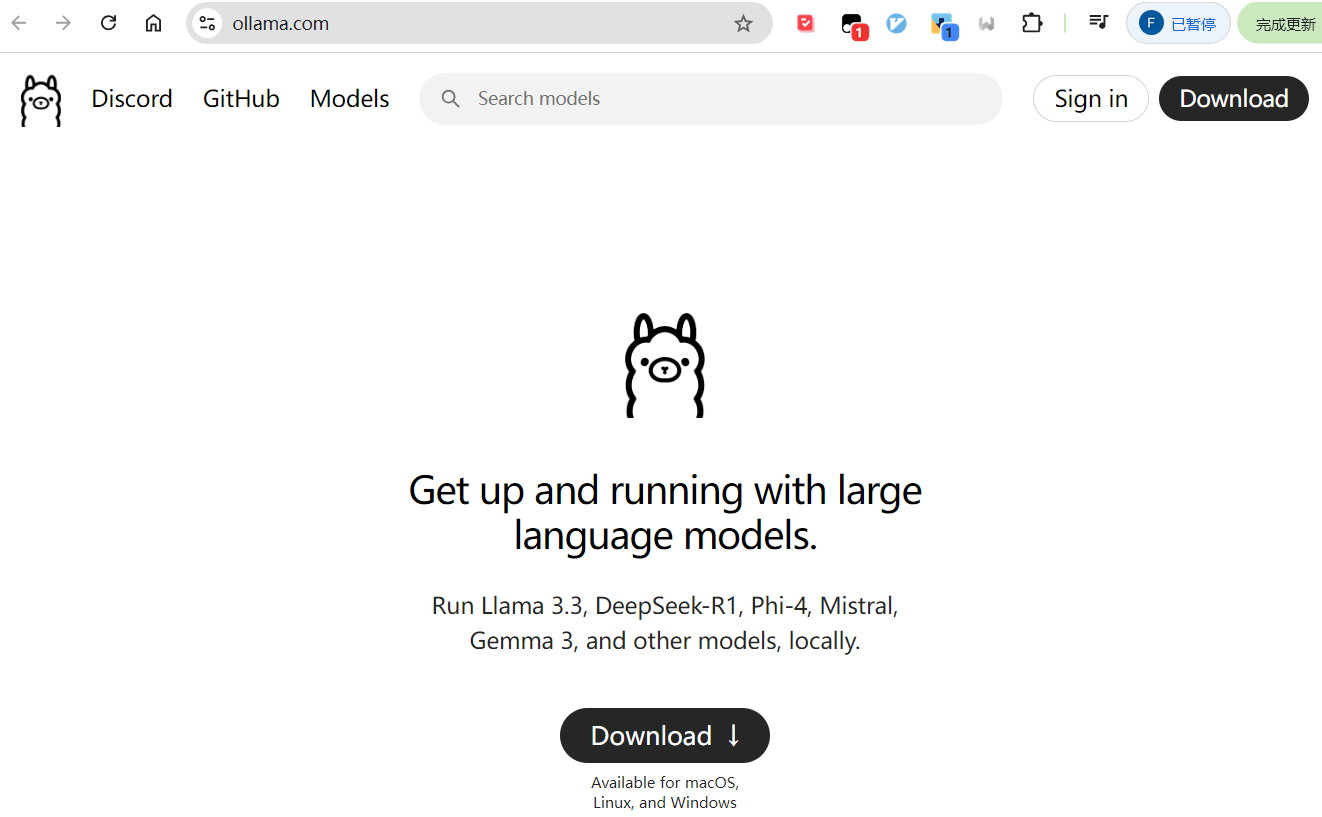Screen dimensions: 1322x817
Task: Click the Sign in button
Action: [1091, 99]
